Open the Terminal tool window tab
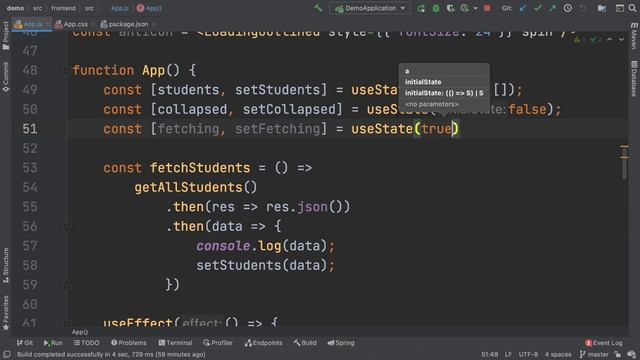640x360 pixels. [175, 343]
